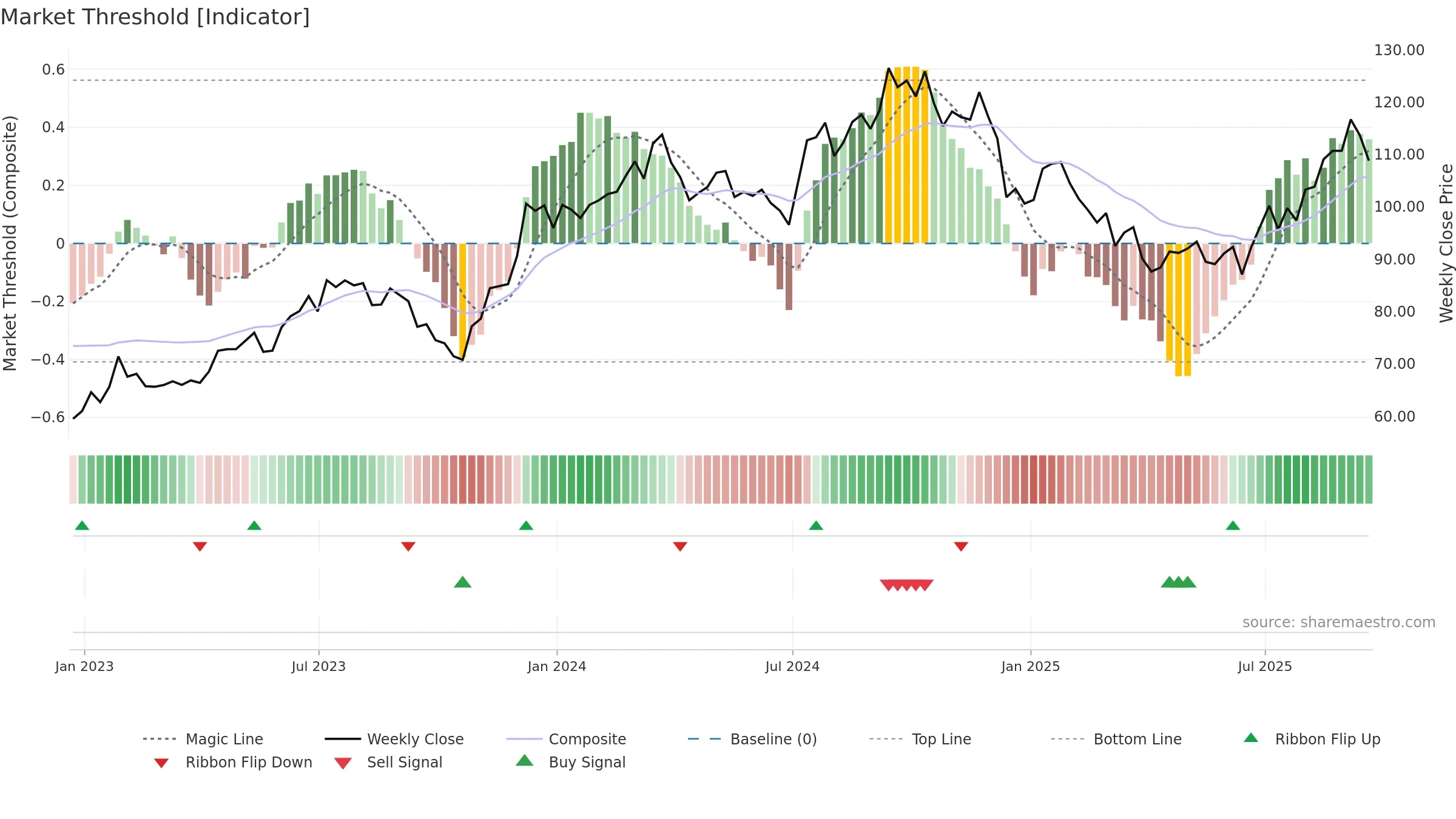
Task: Click the buy signal triangle near Oct 2023
Action: (x=463, y=582)
